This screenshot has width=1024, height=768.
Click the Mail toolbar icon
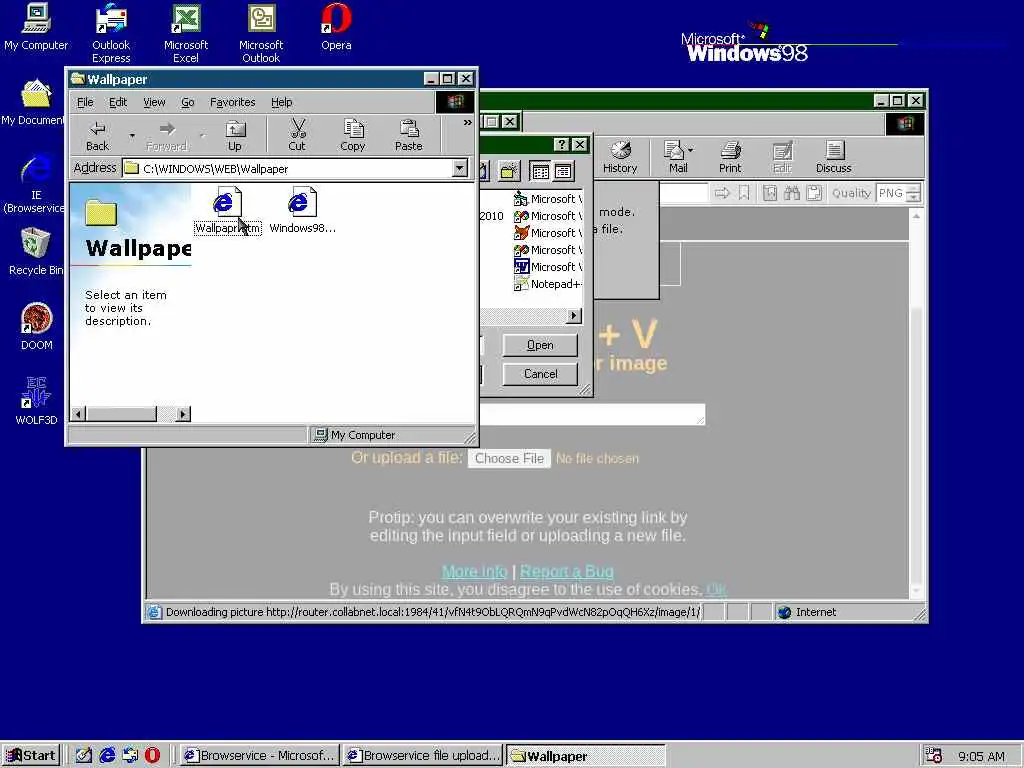(678, 157)
